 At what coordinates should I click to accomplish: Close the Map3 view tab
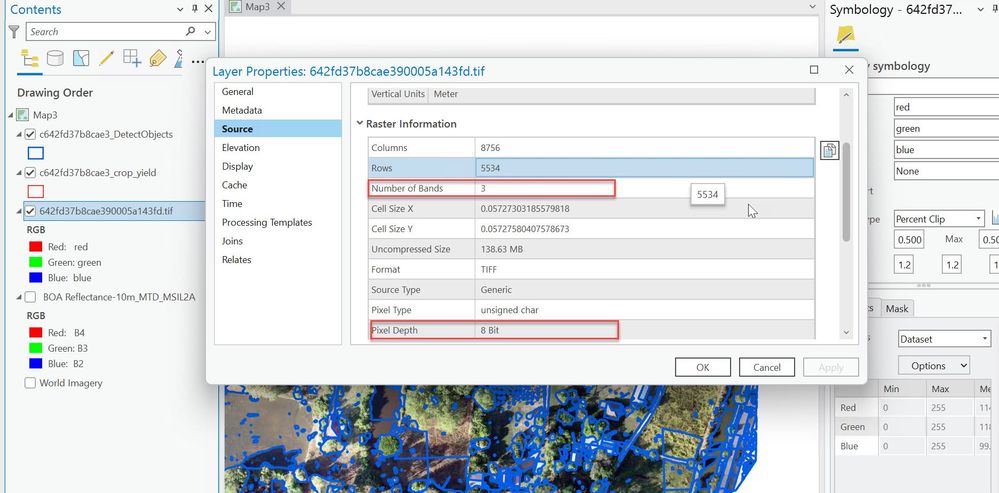point(281,6)
